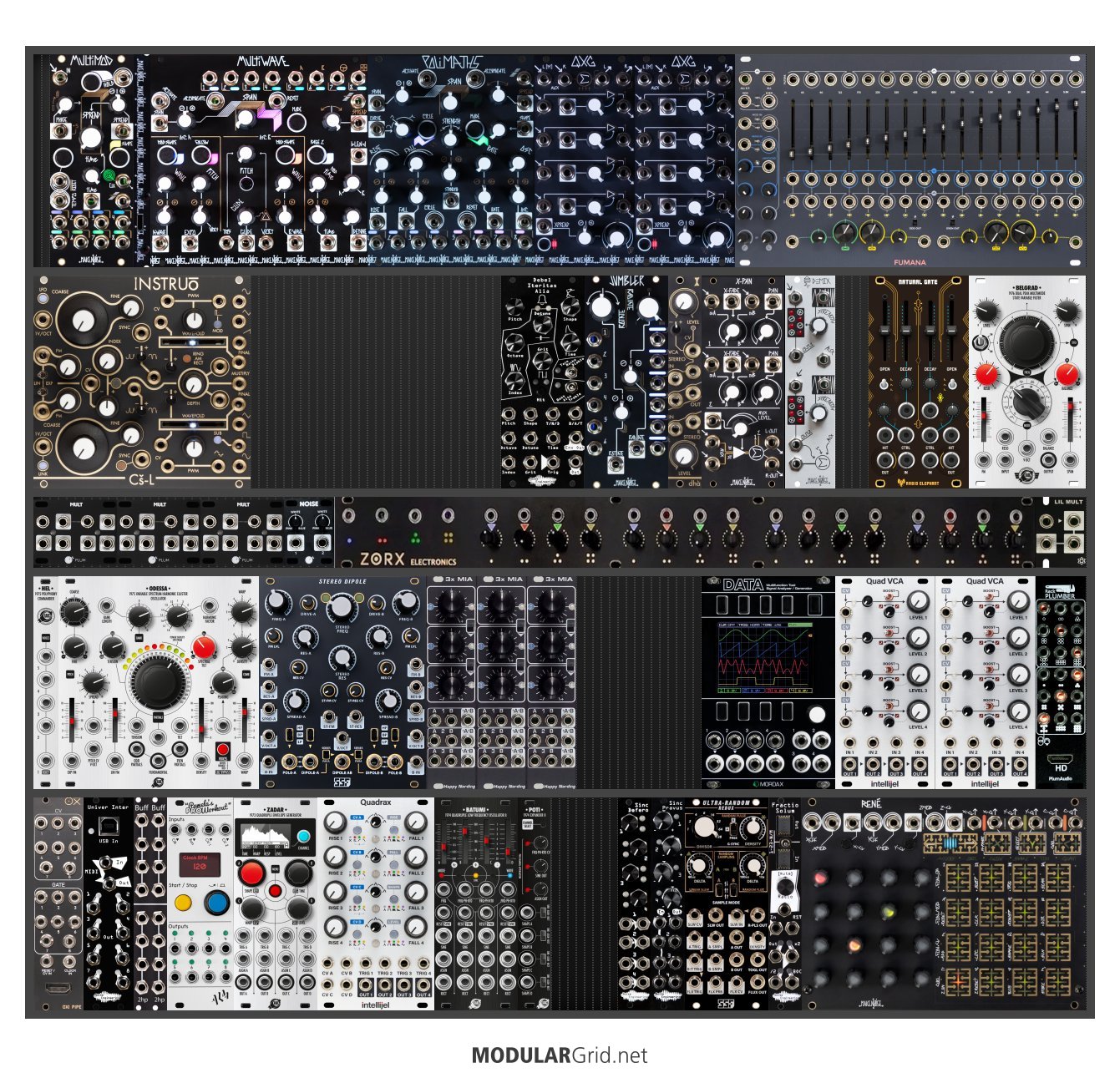Click the winged Xaoc badge on Belgrad

click(x=1026, y=476)
